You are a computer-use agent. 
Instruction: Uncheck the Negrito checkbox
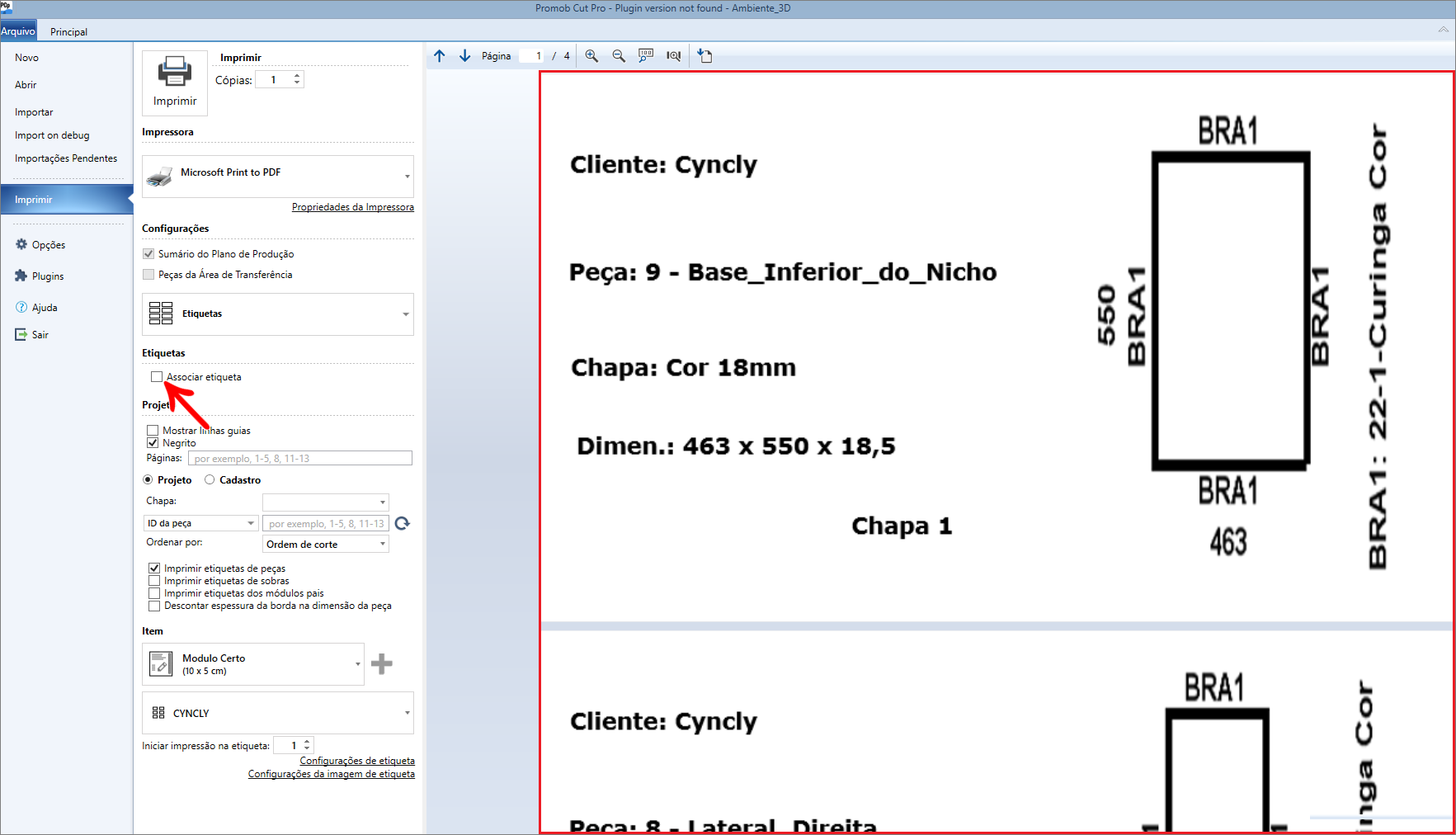tap(153, 443)
